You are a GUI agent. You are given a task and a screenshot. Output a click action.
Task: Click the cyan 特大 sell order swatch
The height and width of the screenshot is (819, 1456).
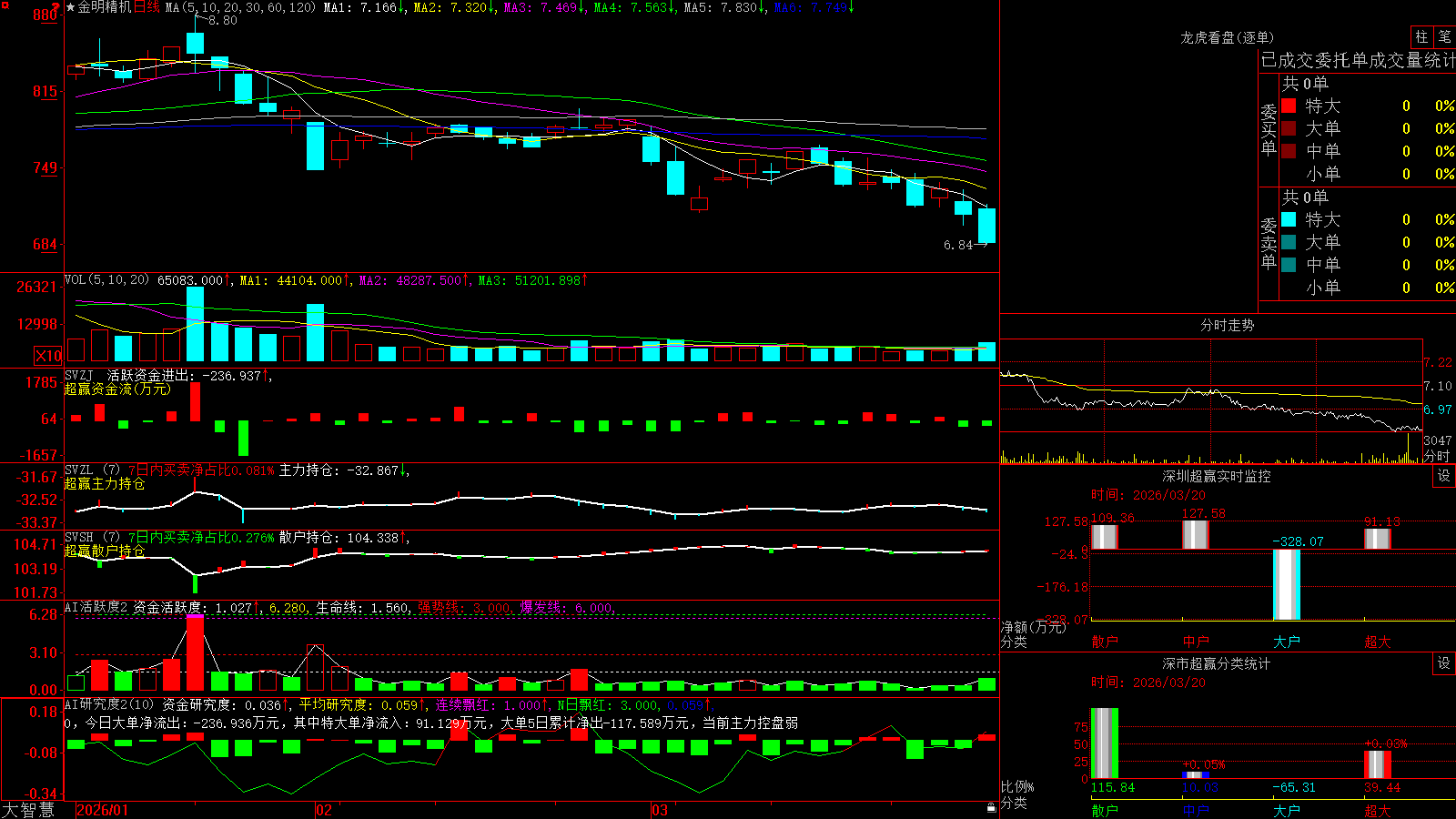pos(1289,219)
